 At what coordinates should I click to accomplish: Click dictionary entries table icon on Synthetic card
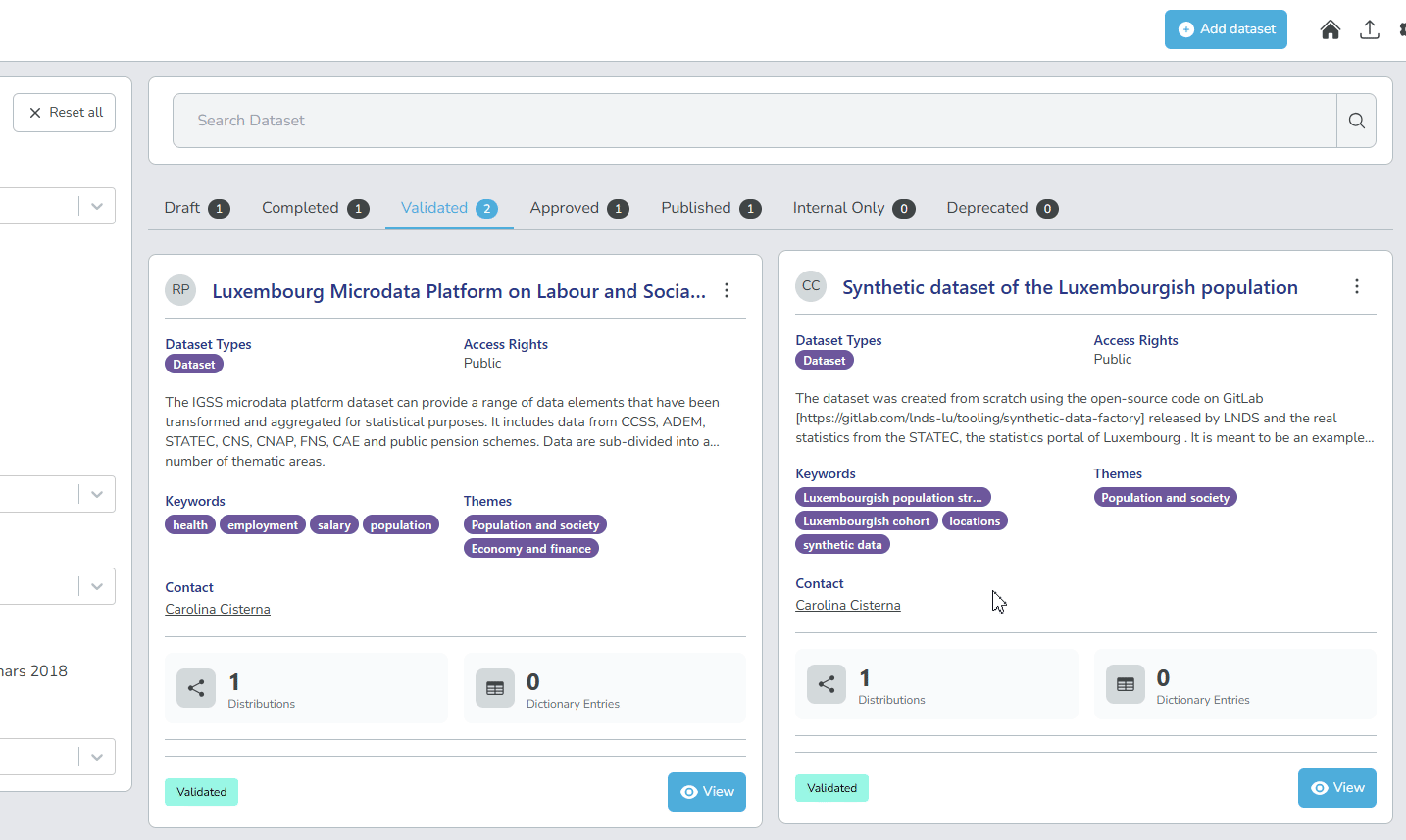tap(1125, 684)
